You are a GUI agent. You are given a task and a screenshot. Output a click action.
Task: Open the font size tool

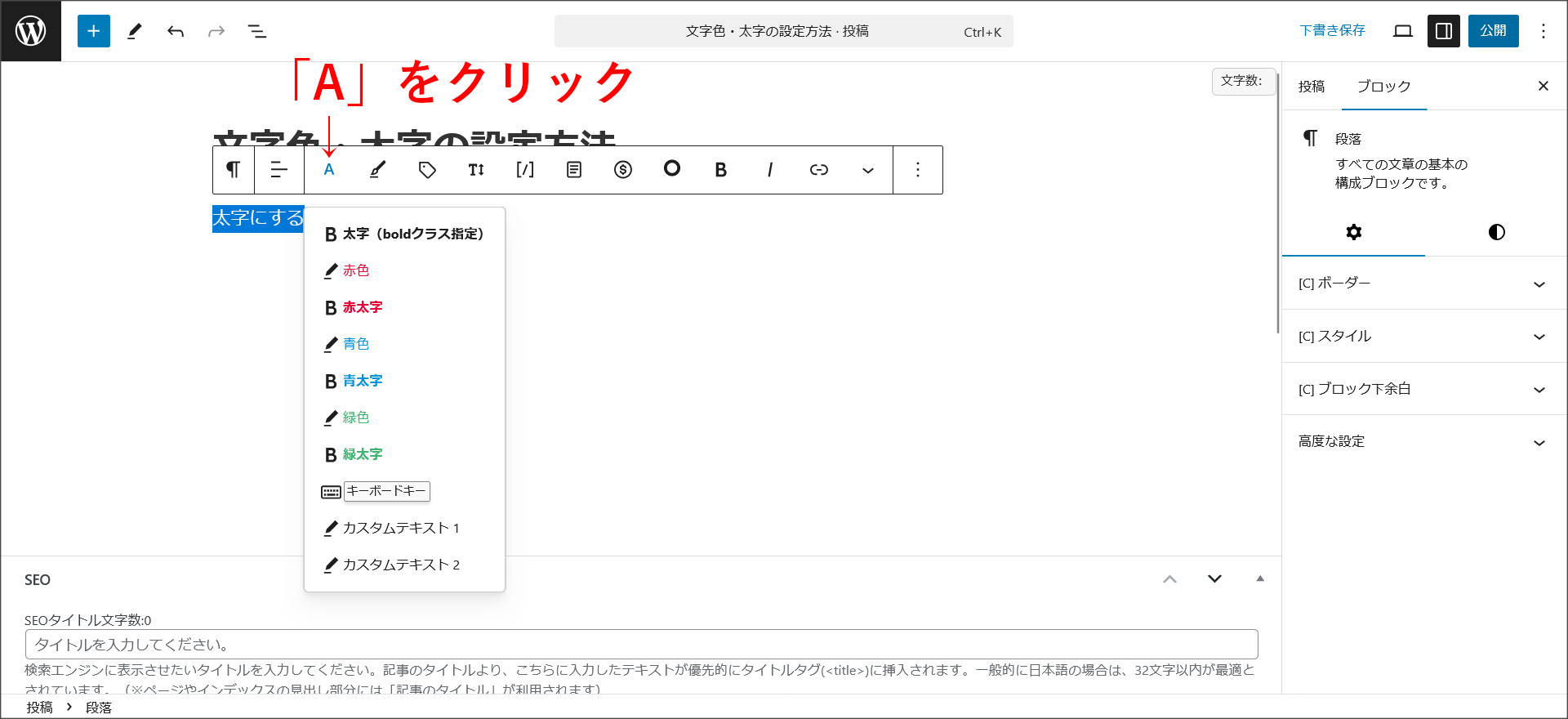click(x=476, y=170)
